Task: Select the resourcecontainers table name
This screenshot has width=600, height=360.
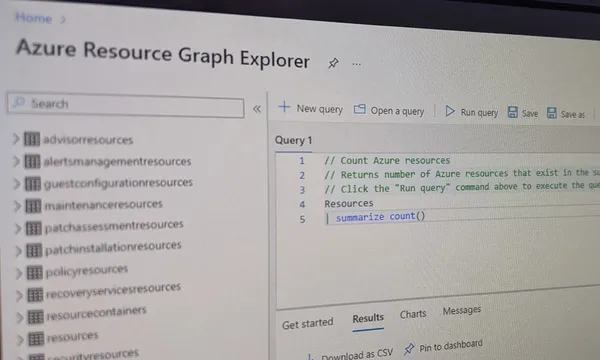Action: pyautogui.click(x=96, y=314)
